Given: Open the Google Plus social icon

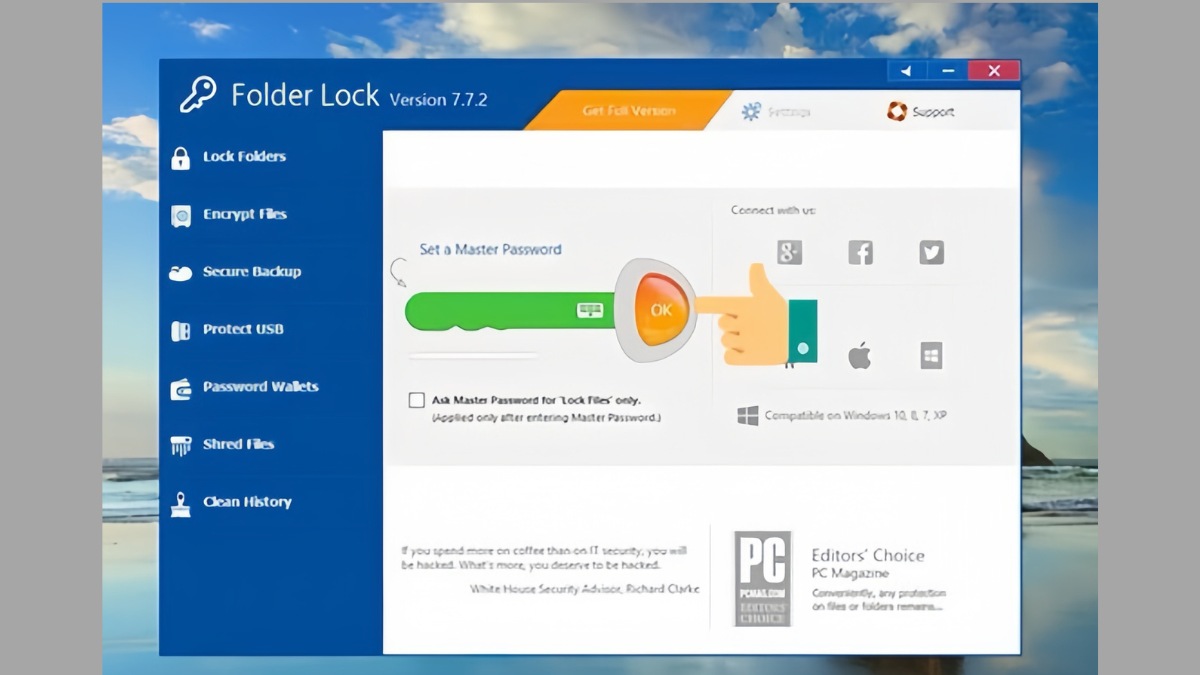Looking at the screenshot, I should 790,252.
